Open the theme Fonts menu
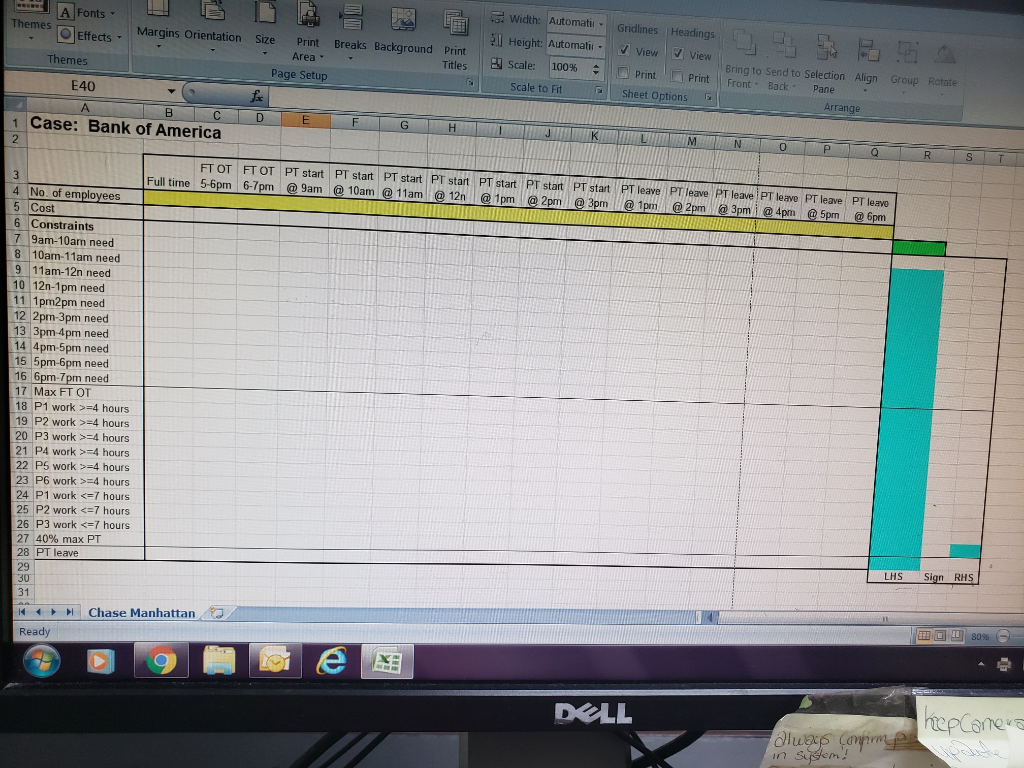The width and height of the screenshot is (1024, 768). pyautogui.click(x=88, y=12)
